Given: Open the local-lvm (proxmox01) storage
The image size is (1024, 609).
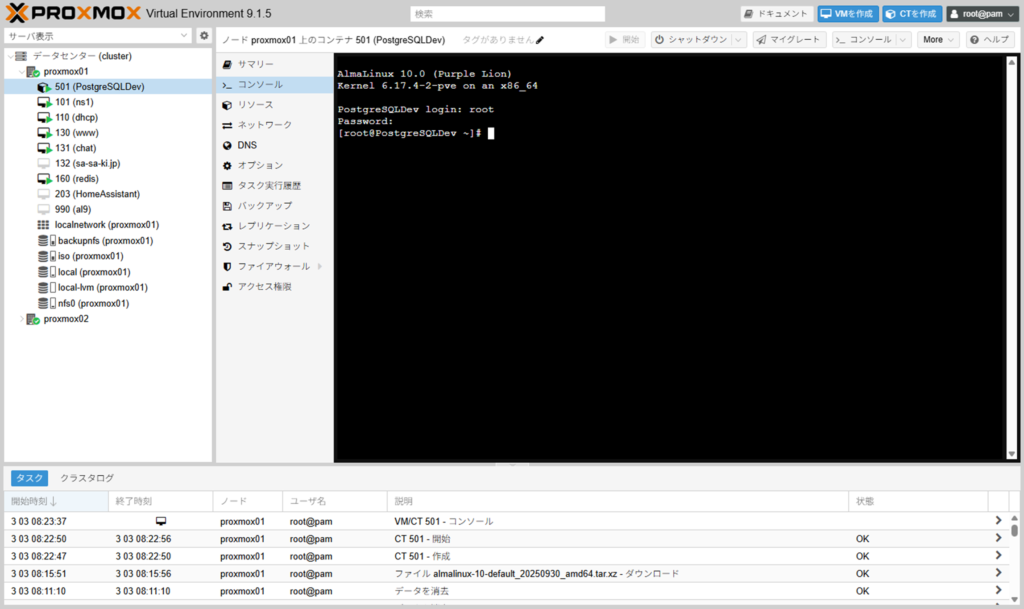Looking at the screenshot, I should [x=102, y=287].
